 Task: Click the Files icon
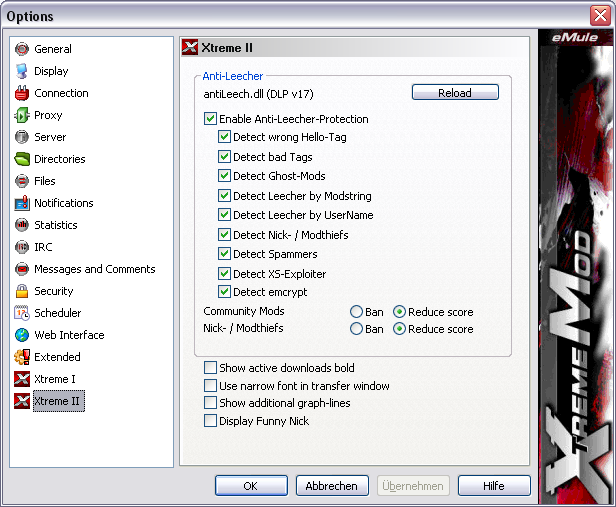[22, 181]
